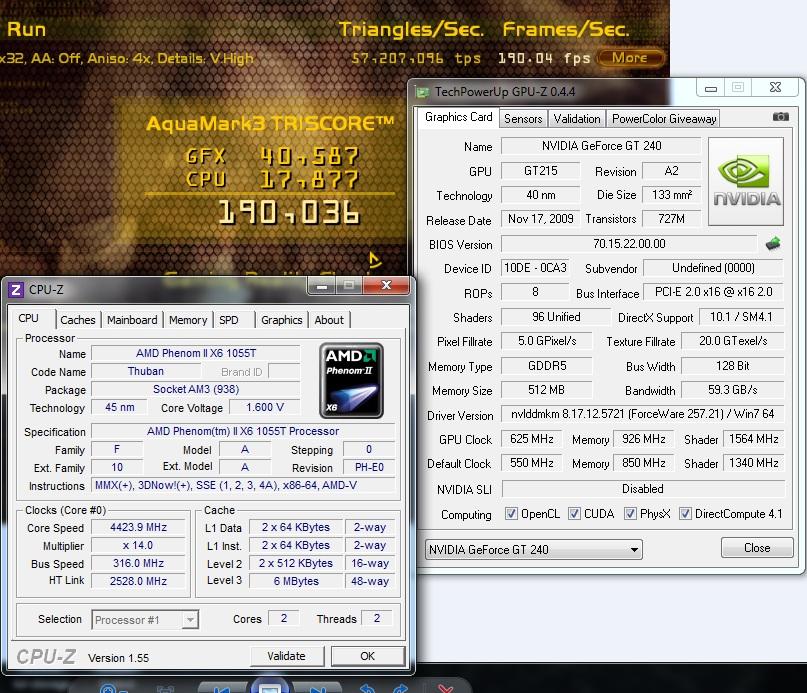Click the Code Name value Thuban
This screenshot has height=693, width=807.
point(146,371)
